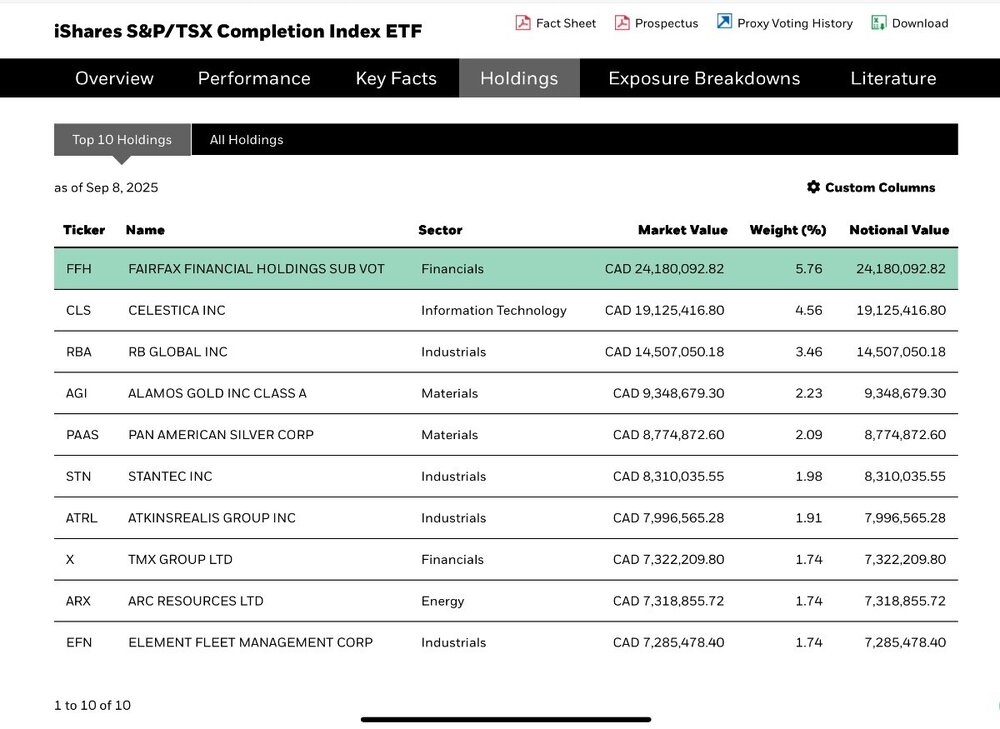Select CELESTICA INC holding name
This screenshot has height=729, width=1000.
[177, 310]
